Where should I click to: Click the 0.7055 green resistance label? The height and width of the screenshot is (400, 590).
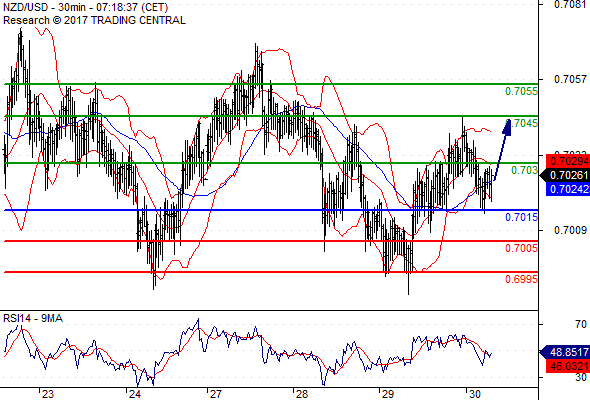click(521, 91)
